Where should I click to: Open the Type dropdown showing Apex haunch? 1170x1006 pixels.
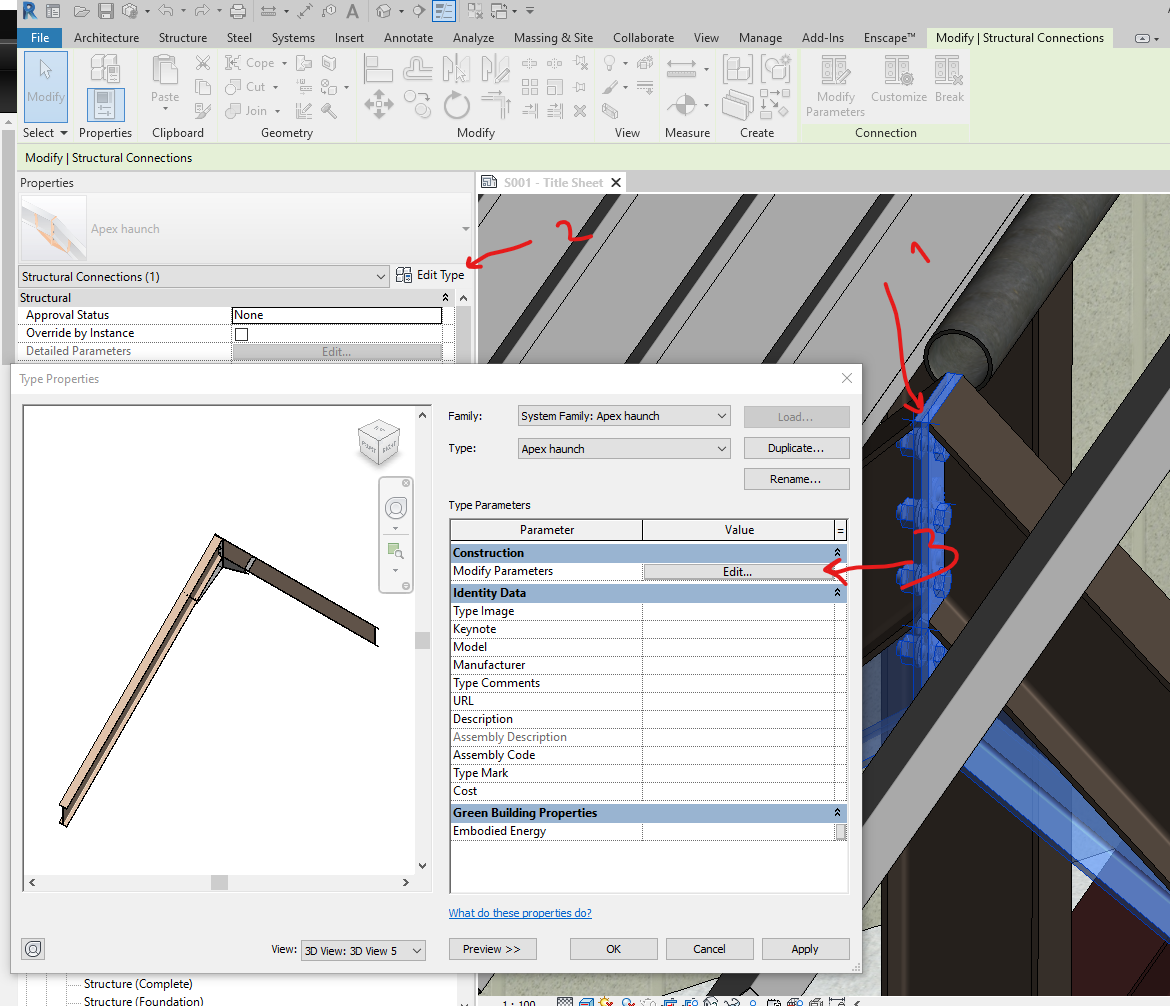(622, 448)
